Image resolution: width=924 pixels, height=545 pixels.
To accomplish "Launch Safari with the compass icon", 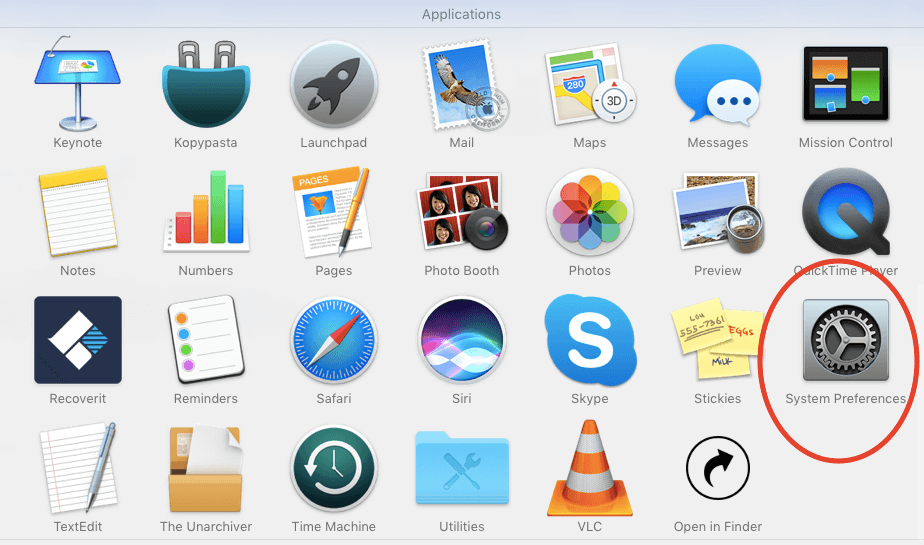I will (334, 340).
